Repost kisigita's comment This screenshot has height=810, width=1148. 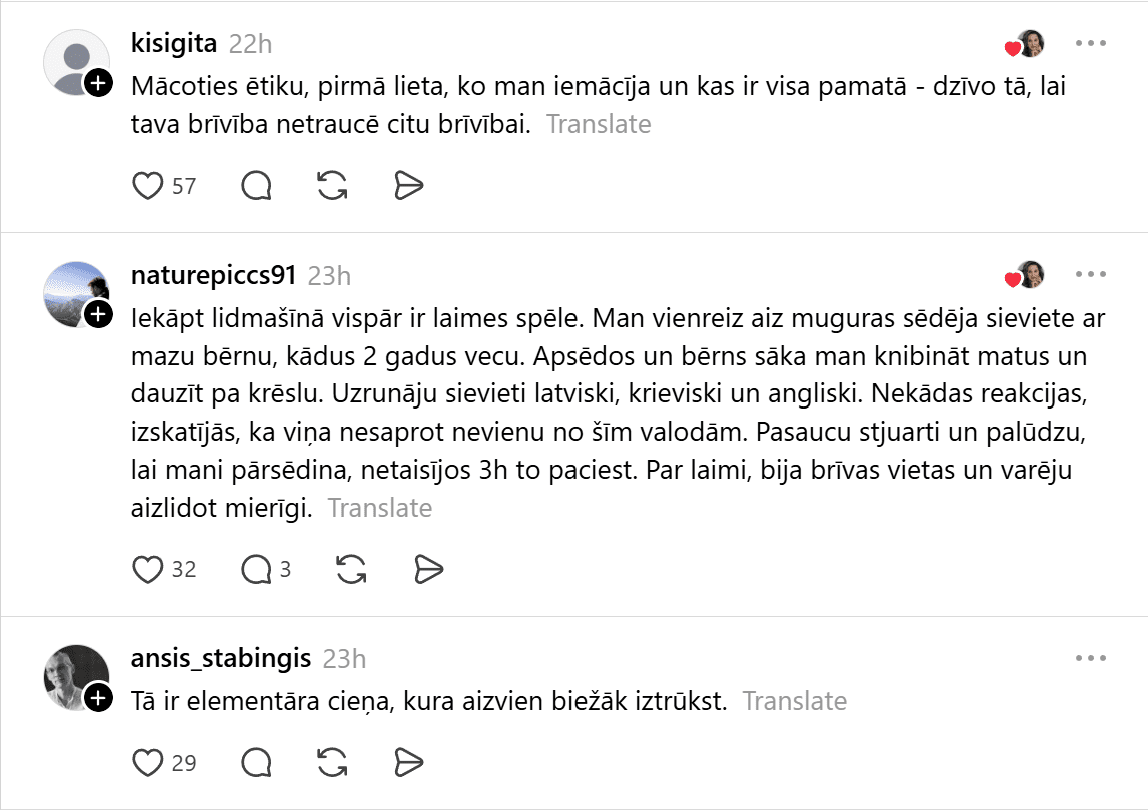[332, 186]
